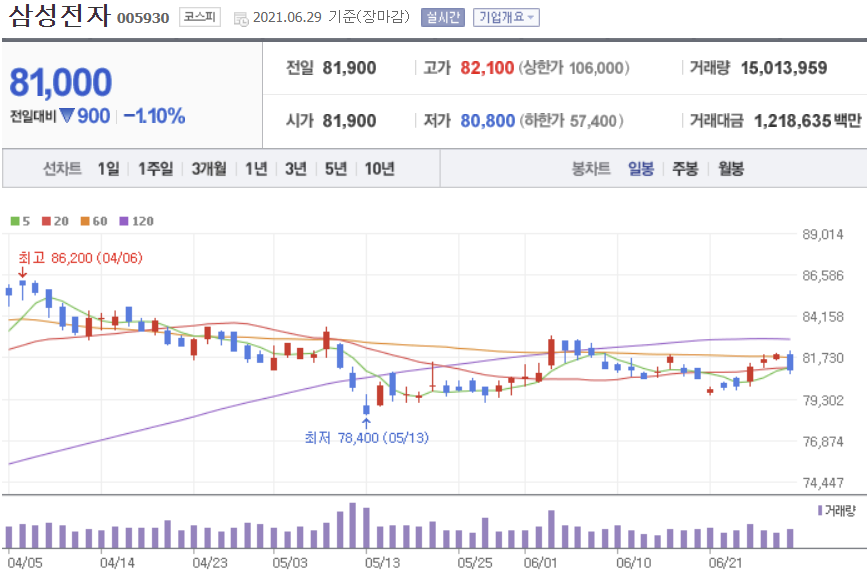Click the orange 60-day moving average swatch
867x577 pixels.
coord(85,221)
